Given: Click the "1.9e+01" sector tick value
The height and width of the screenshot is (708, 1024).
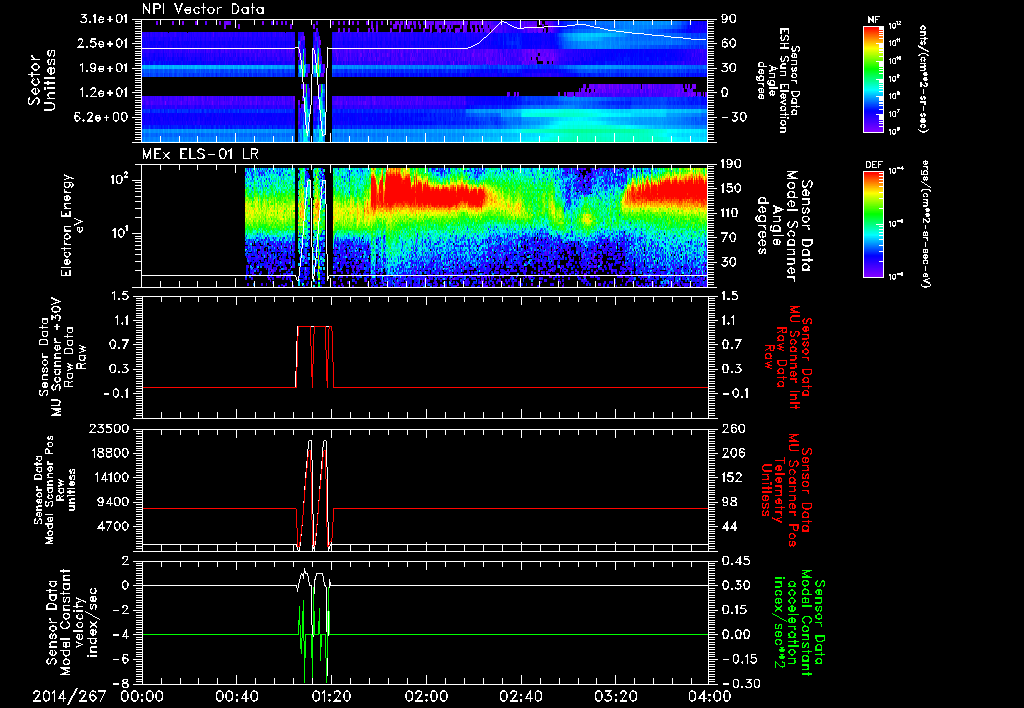Looking at the screenshot, I should click(104, 68).
